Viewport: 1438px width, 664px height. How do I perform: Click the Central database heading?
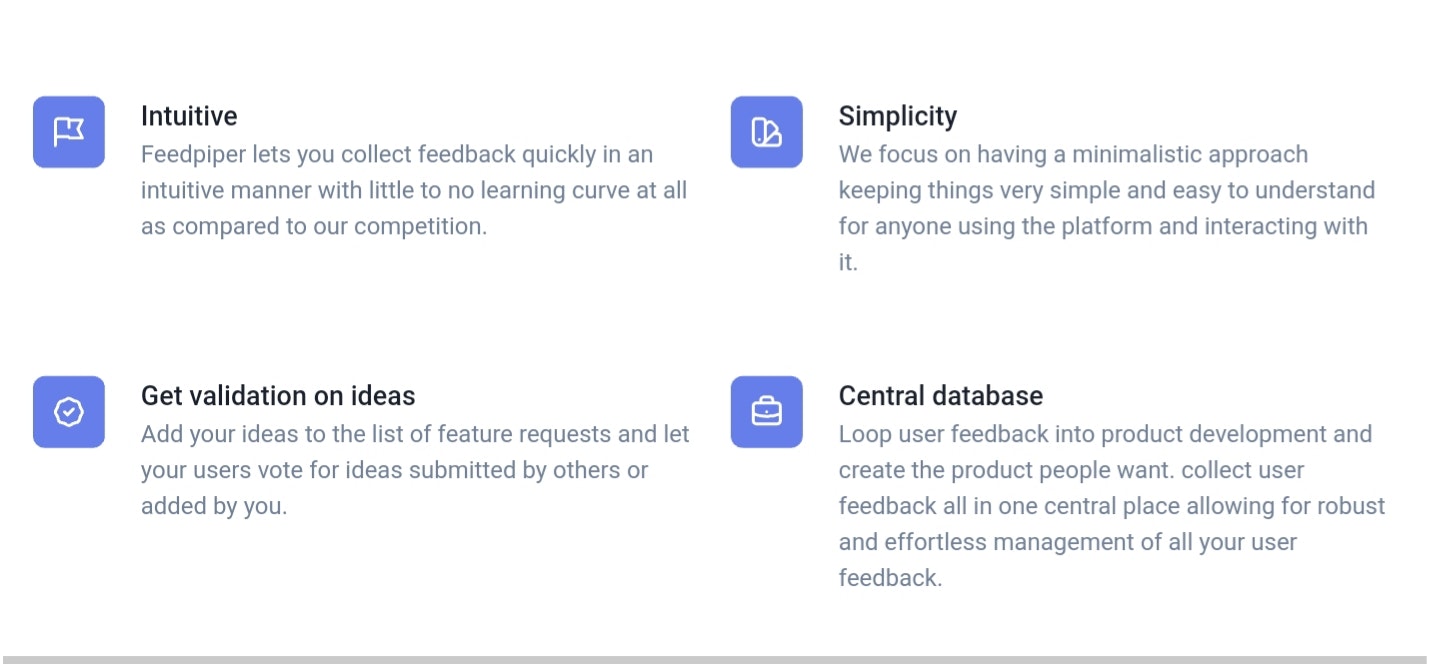tap(940, 396)
